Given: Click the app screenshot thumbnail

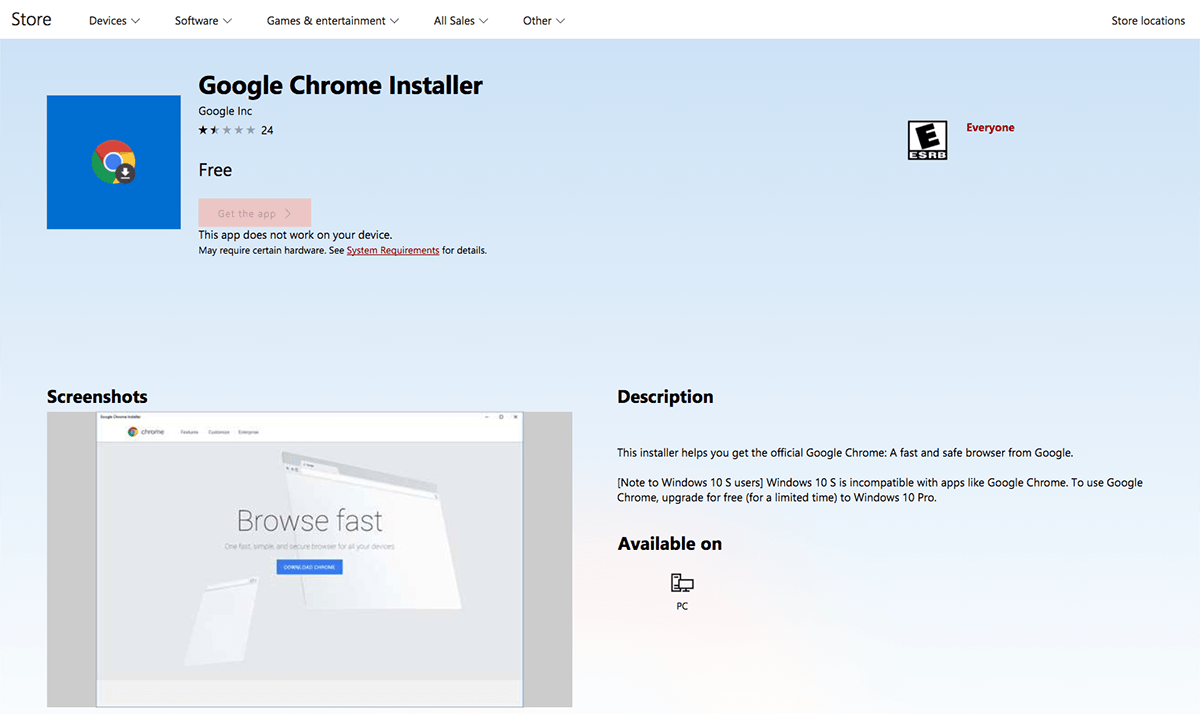Looking at the screenshot, I should pyautogui.click(x=308, y=559).
